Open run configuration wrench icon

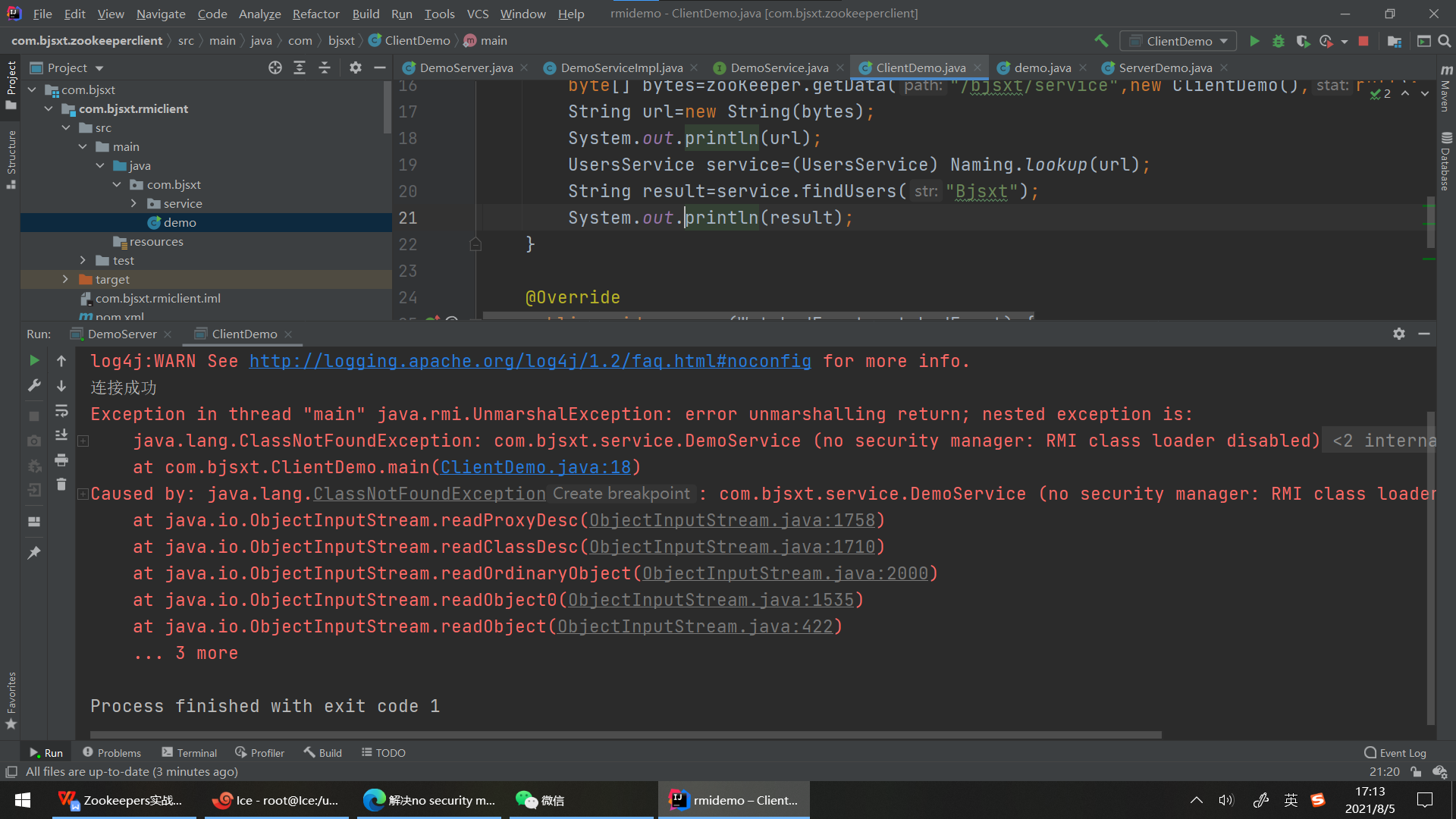tap(34, 385)
